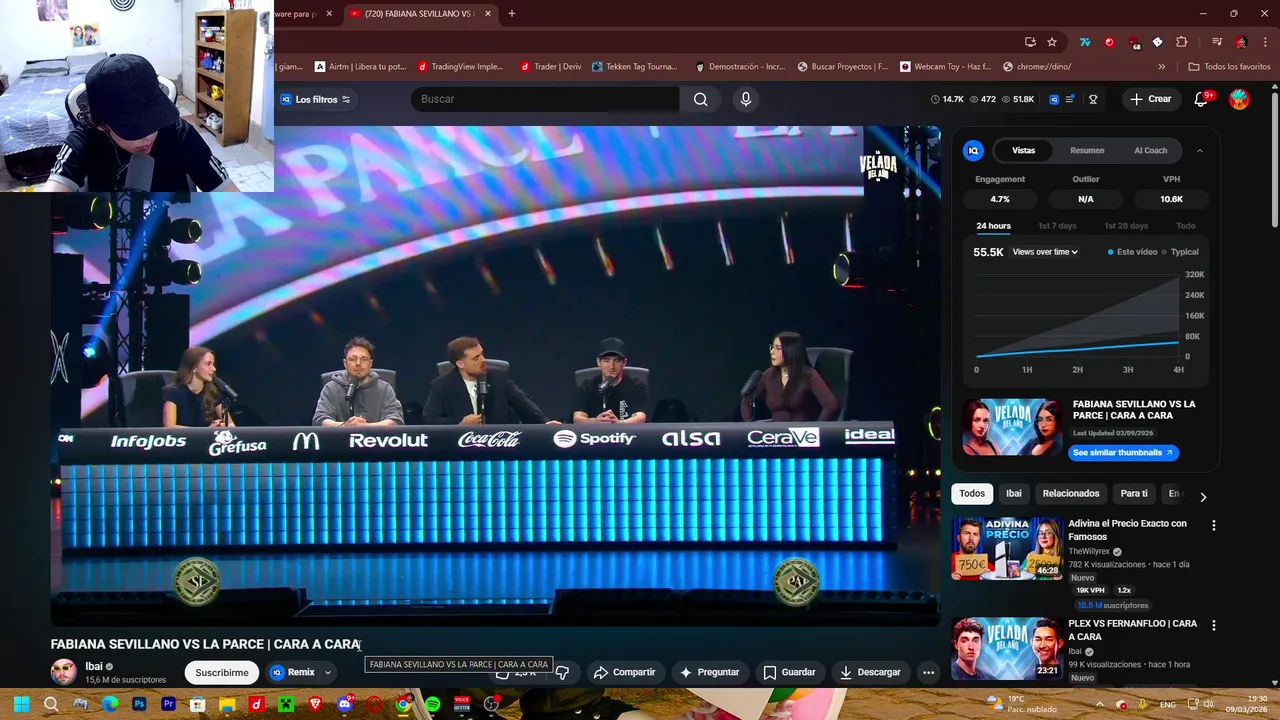Select the Para ti filter chip
The image size is (1280, 720).
(1134, 493)
